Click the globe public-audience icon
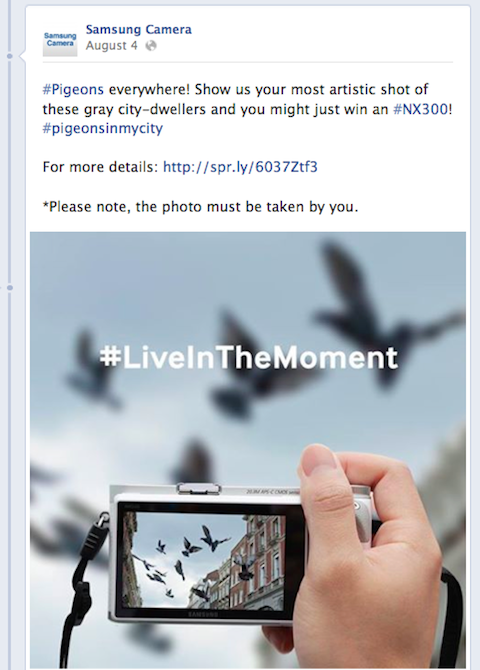 151,46
